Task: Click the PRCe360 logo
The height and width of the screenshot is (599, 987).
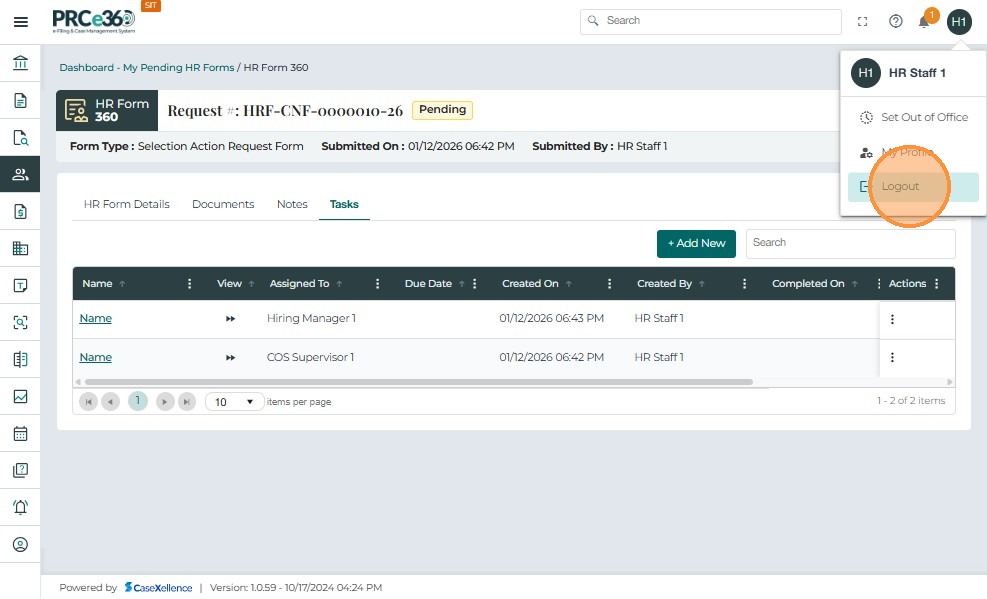Action: [x=94, y=21]
